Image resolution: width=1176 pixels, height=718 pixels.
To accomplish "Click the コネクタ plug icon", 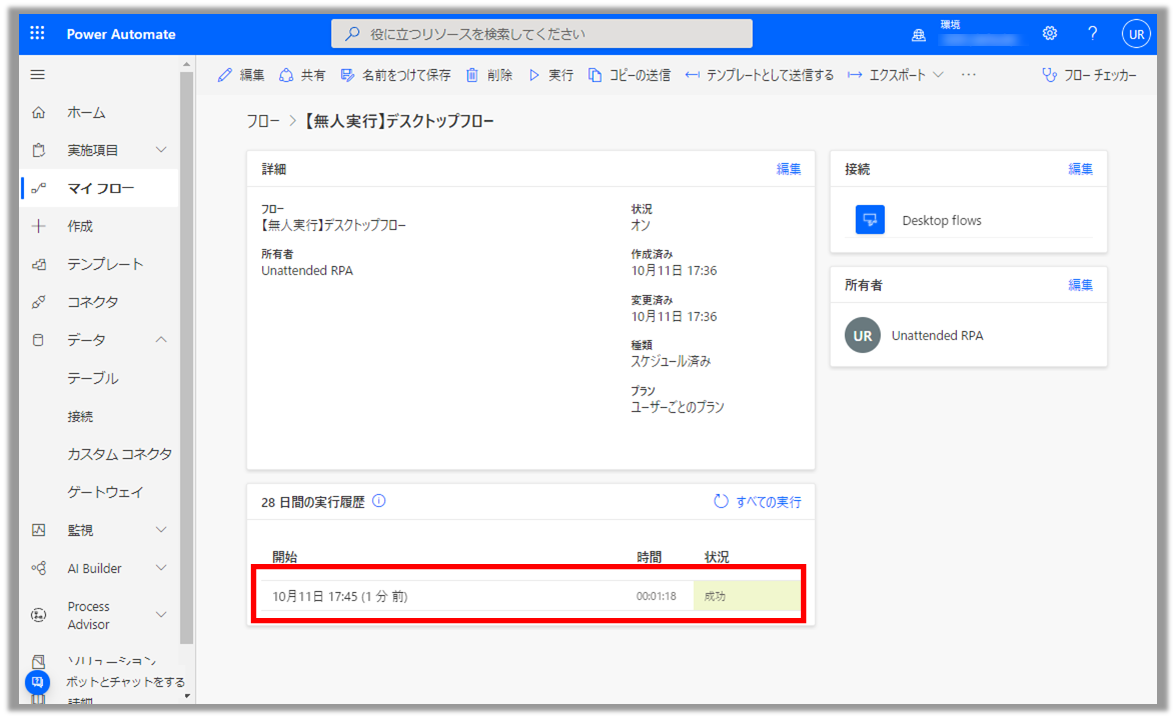I will 39,302.
